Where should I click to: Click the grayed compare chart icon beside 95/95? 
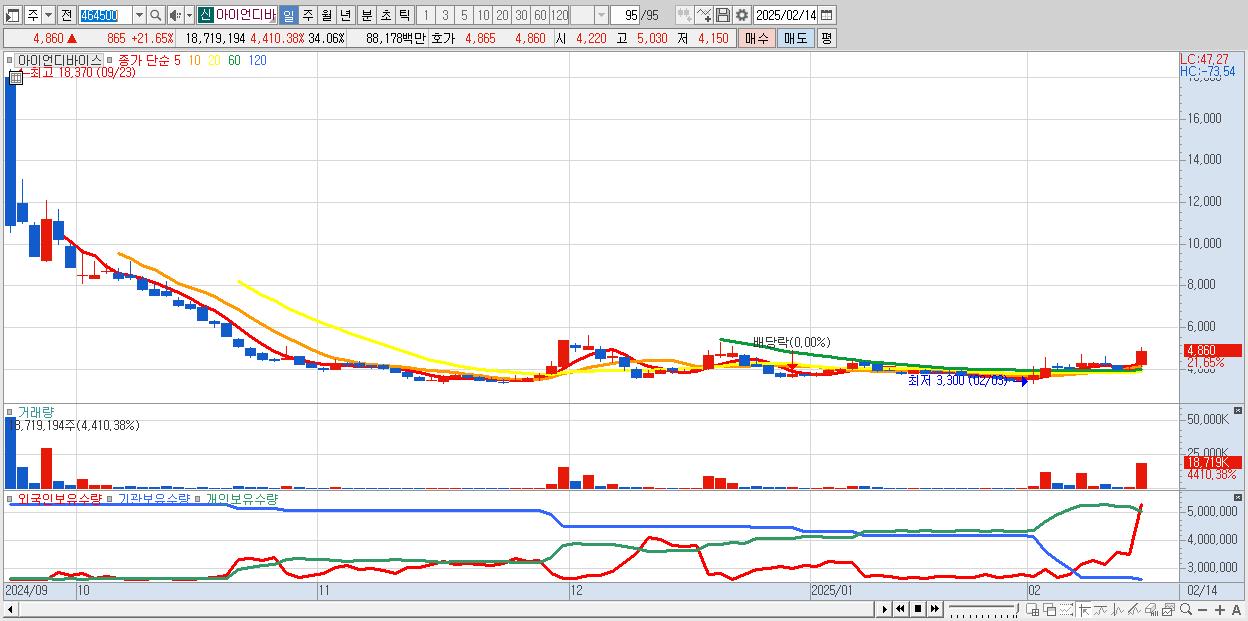coord(684,15)
